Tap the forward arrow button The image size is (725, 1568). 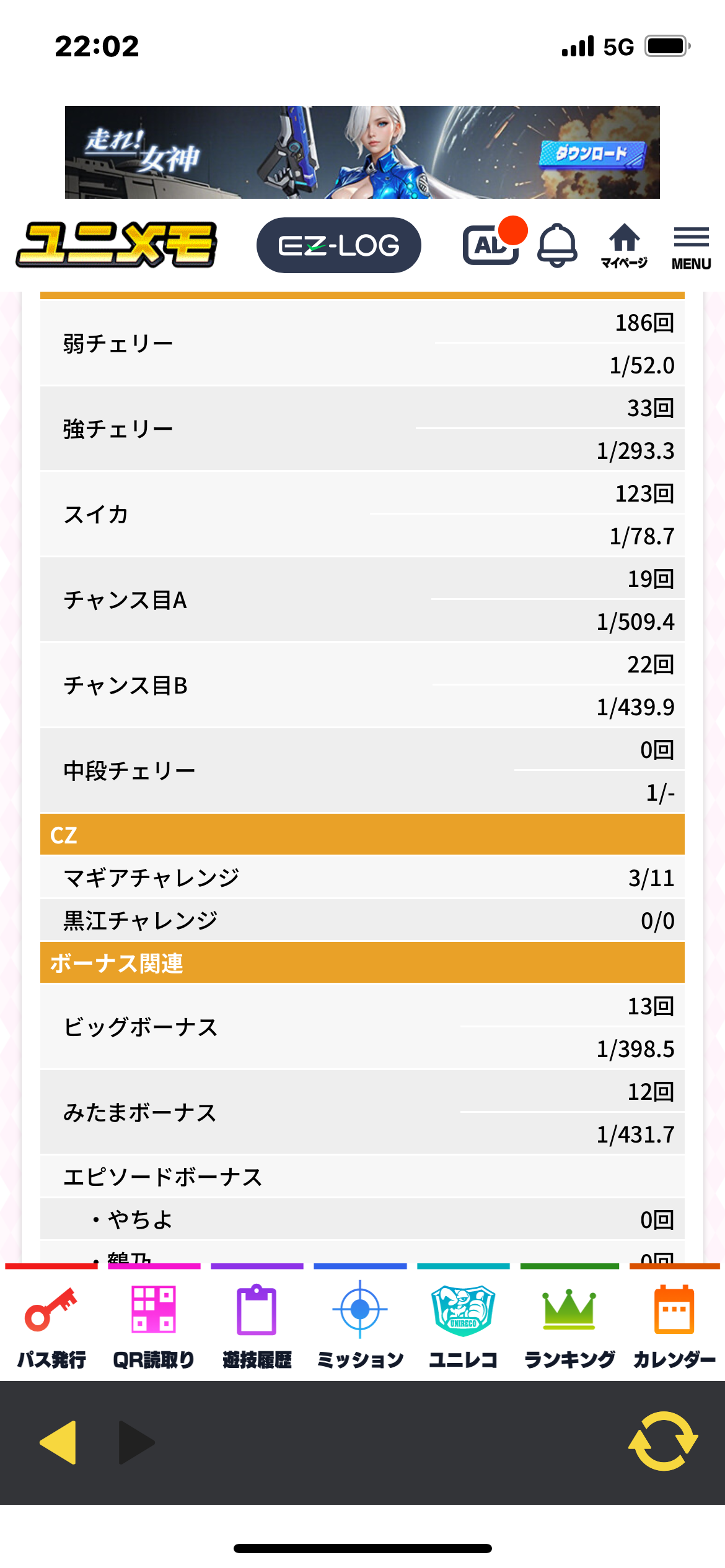coord(136,1442)
